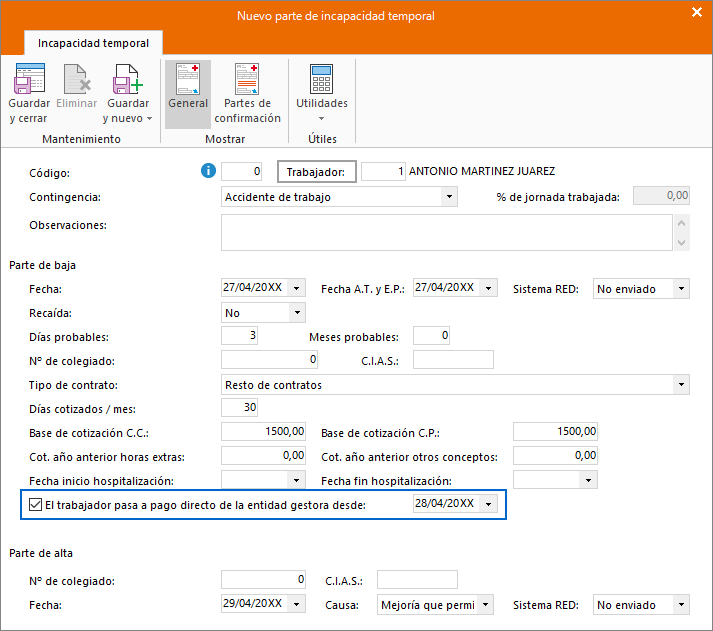Click the % de jornada trabajada field
The height and width of the screenshot is (631, 713).
tap(661, 195)
